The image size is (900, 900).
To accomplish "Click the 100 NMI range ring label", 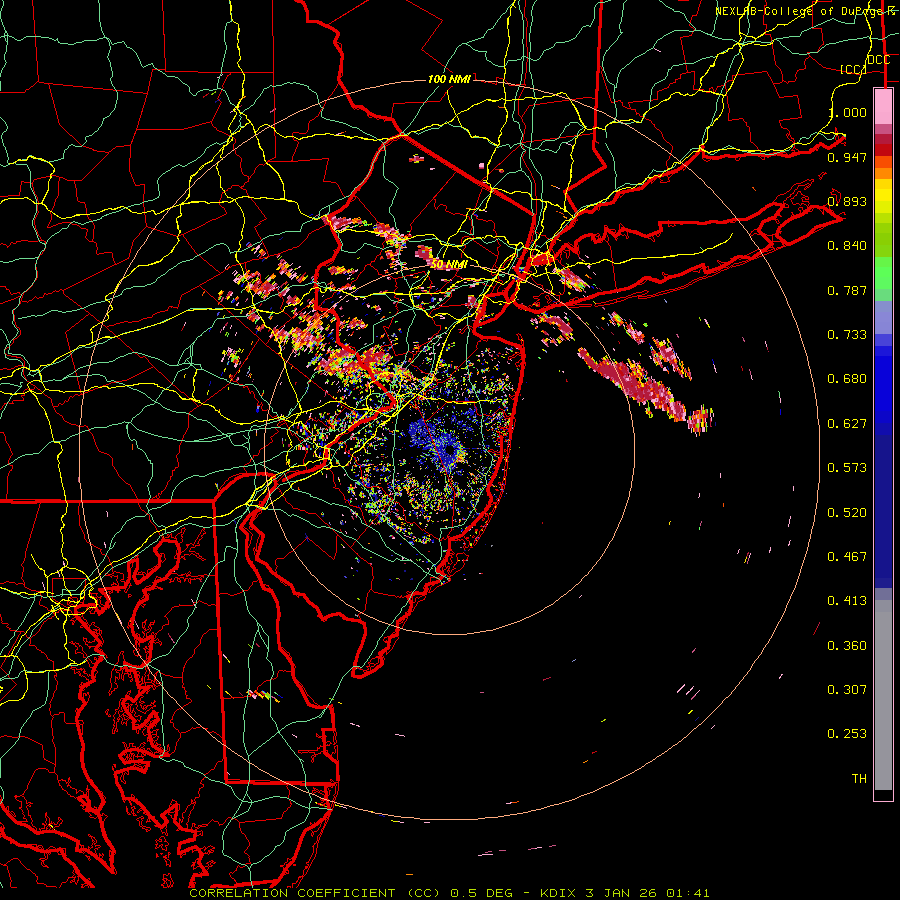I will [449, 79].
